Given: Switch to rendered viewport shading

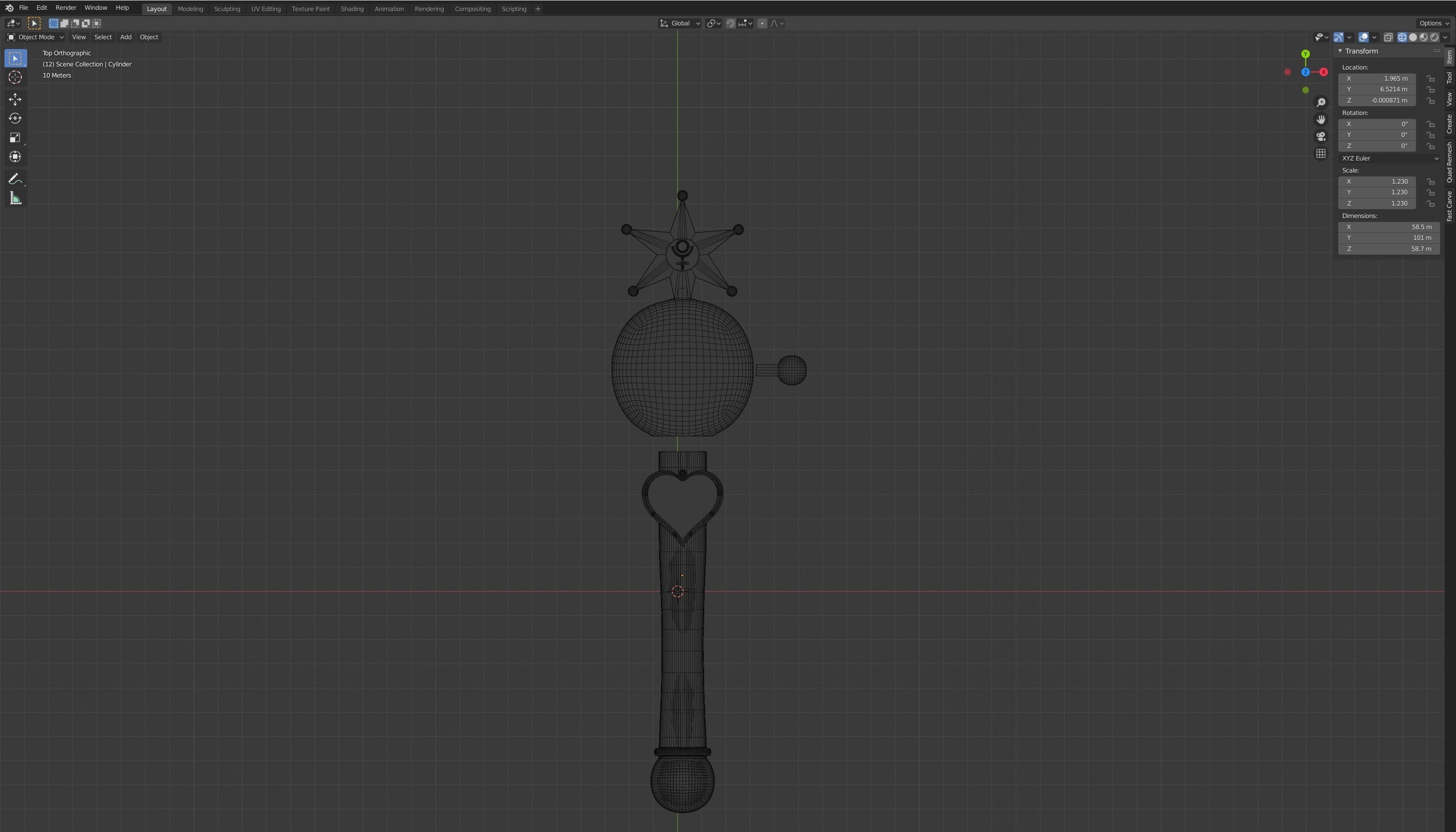Looking at the screenshot, I should [1434, 37].
